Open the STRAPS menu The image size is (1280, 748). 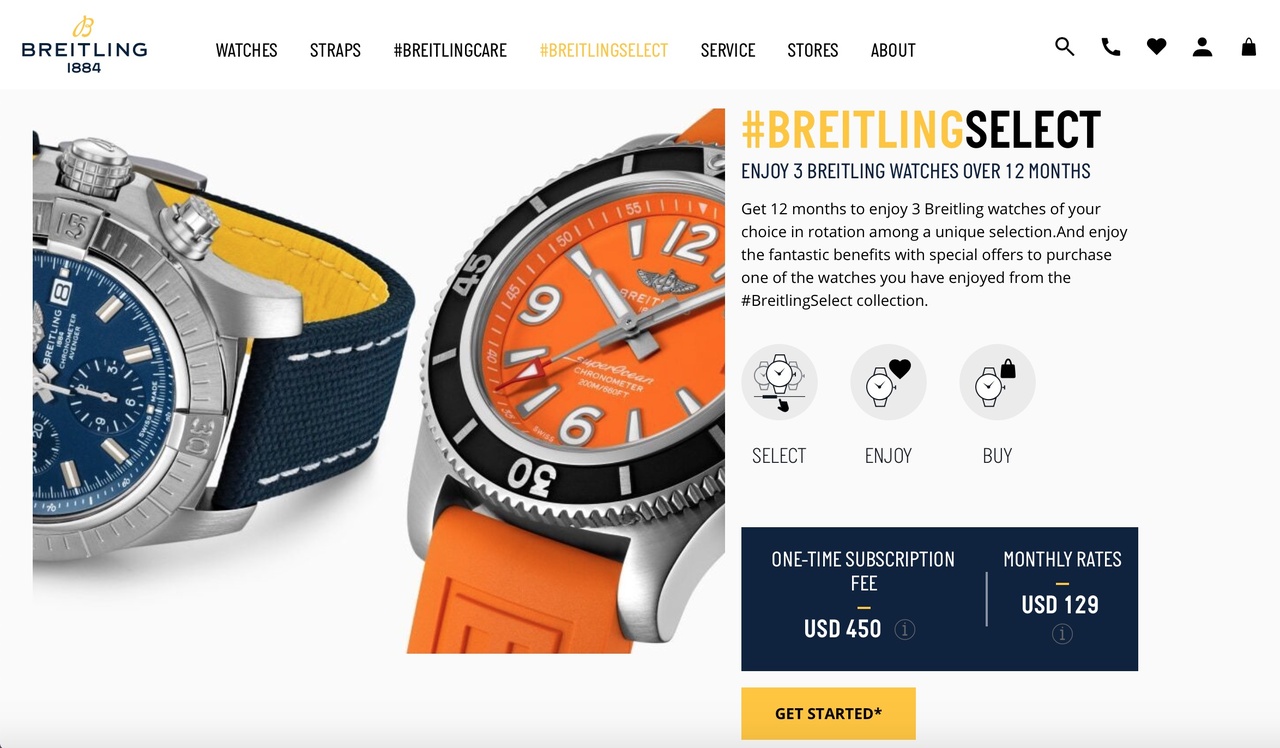click(335, 50)
